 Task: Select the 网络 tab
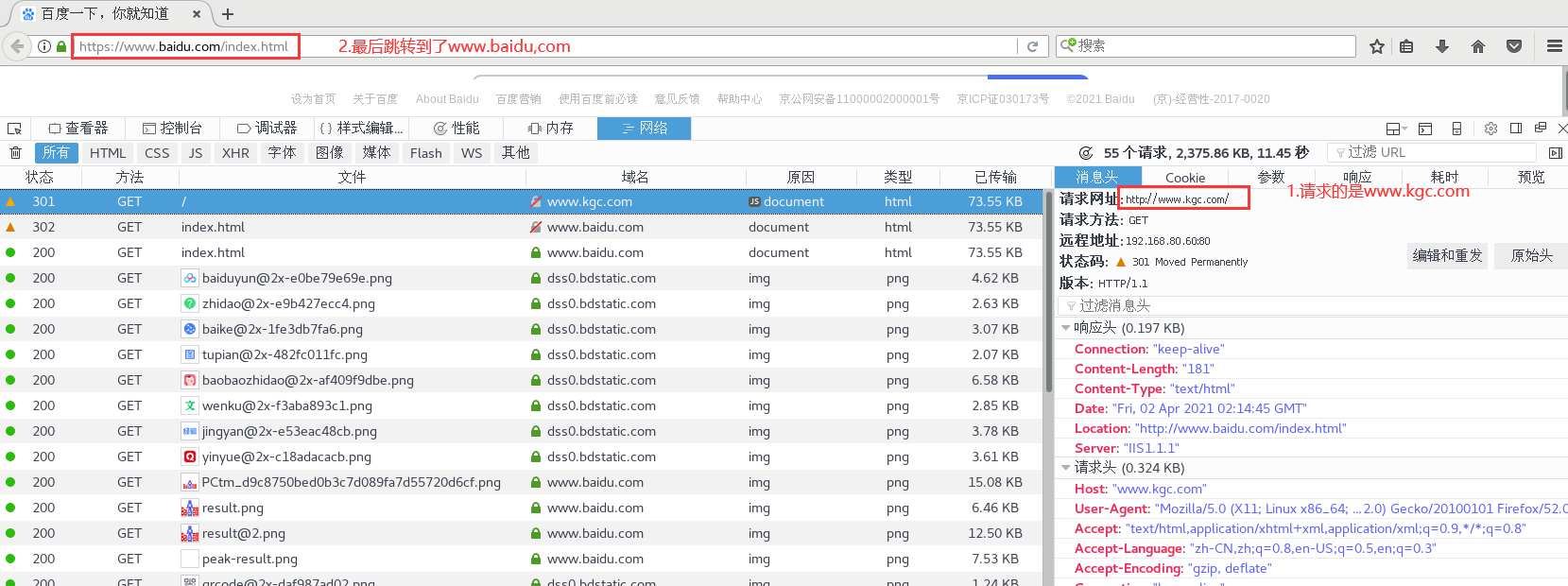pos(645,129)
